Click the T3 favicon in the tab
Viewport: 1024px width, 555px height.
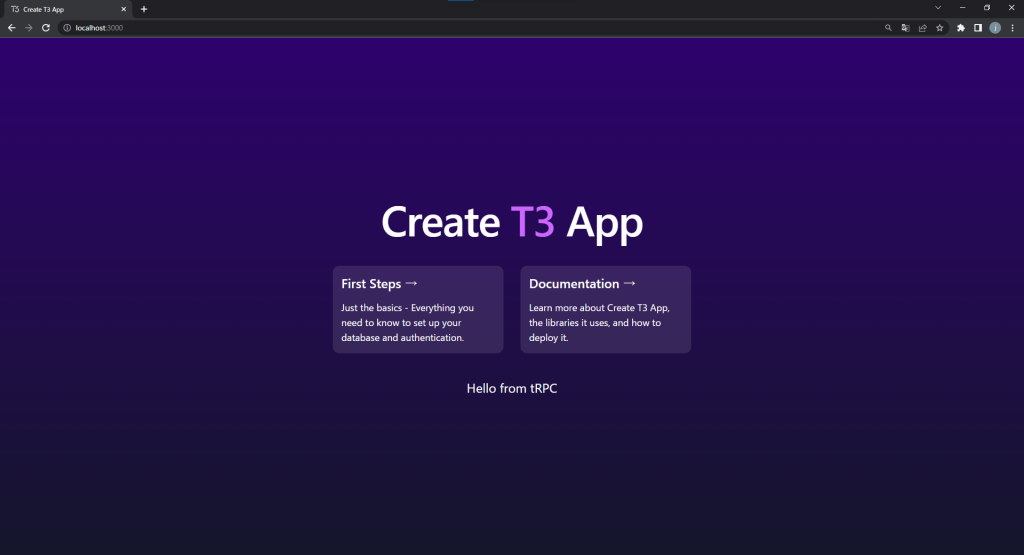click(x=15, y=9)
